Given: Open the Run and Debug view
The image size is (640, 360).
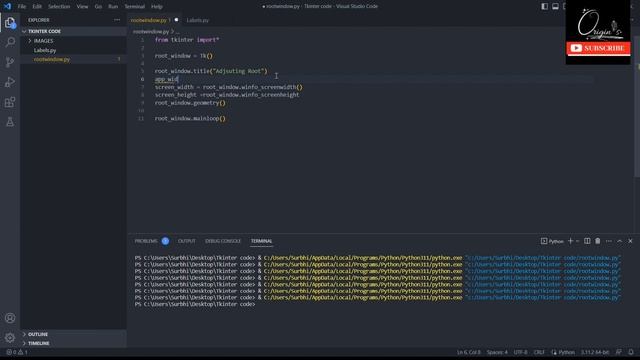Looking at the screenshot, I should 10,82.
